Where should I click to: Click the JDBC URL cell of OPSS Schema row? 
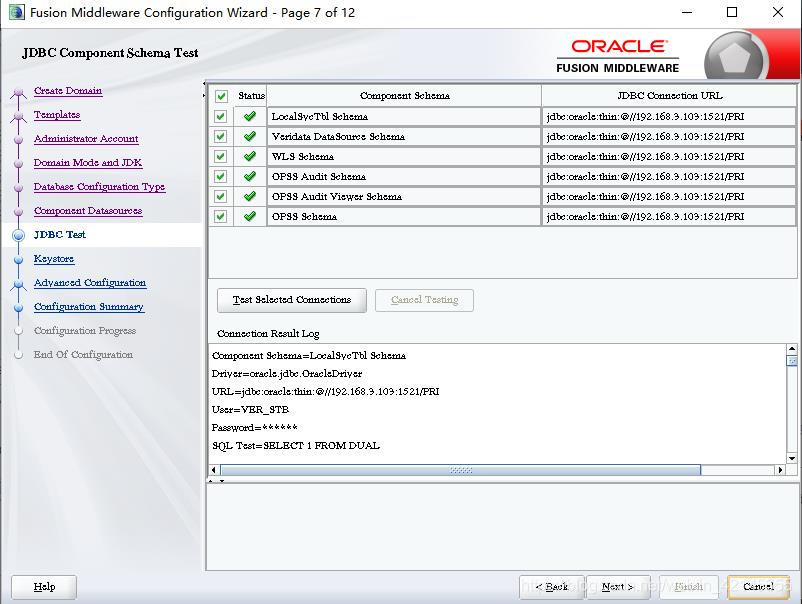[669, 216]
